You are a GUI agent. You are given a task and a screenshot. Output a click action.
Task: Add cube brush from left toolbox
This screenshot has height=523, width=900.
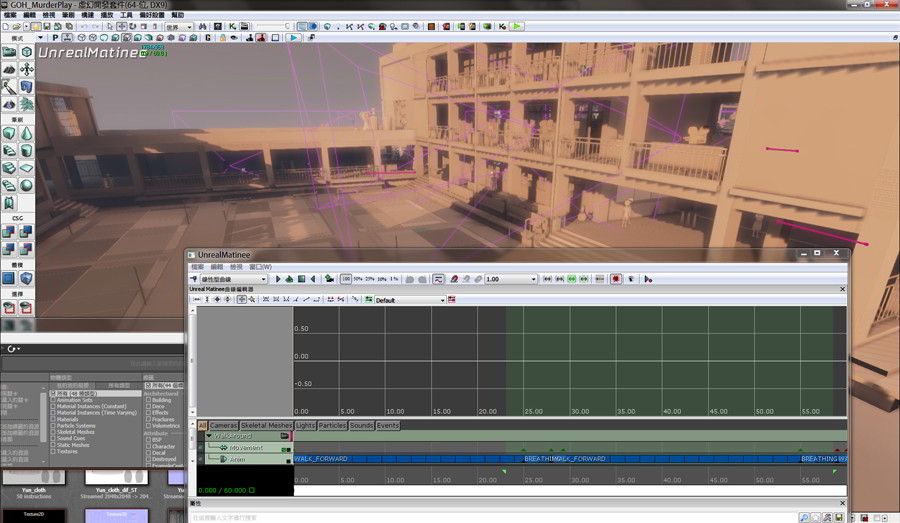(x=9, y=133)
